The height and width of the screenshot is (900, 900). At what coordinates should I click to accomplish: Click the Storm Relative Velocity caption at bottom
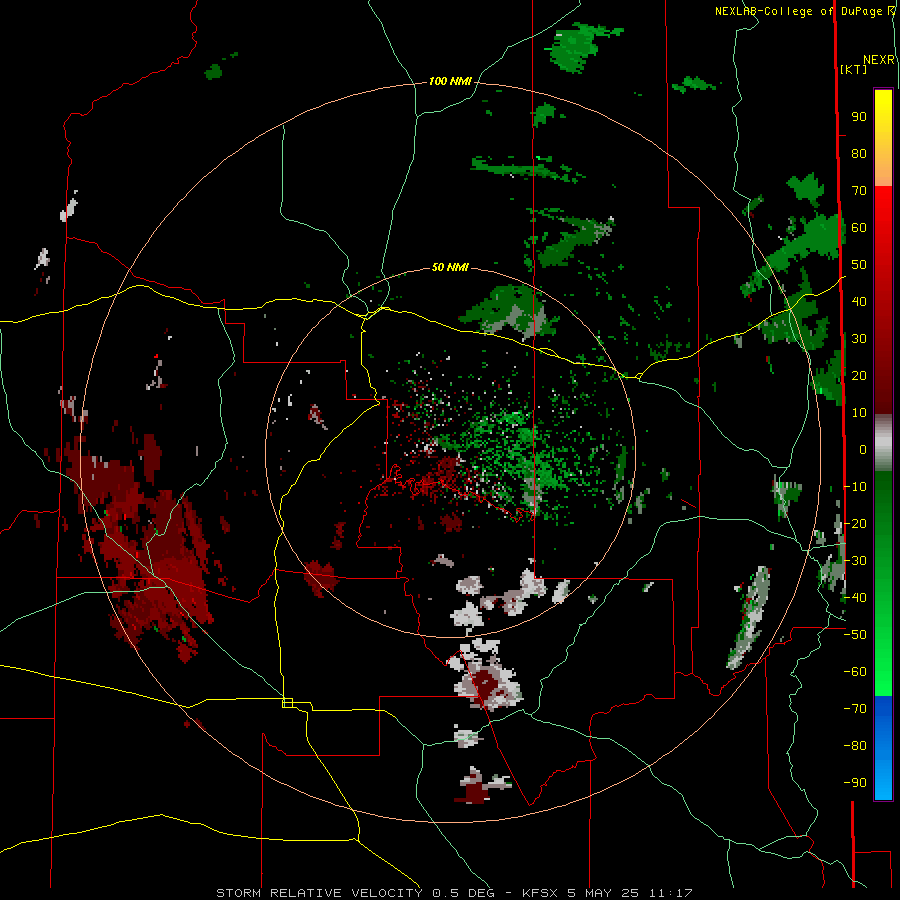point(320,893)
